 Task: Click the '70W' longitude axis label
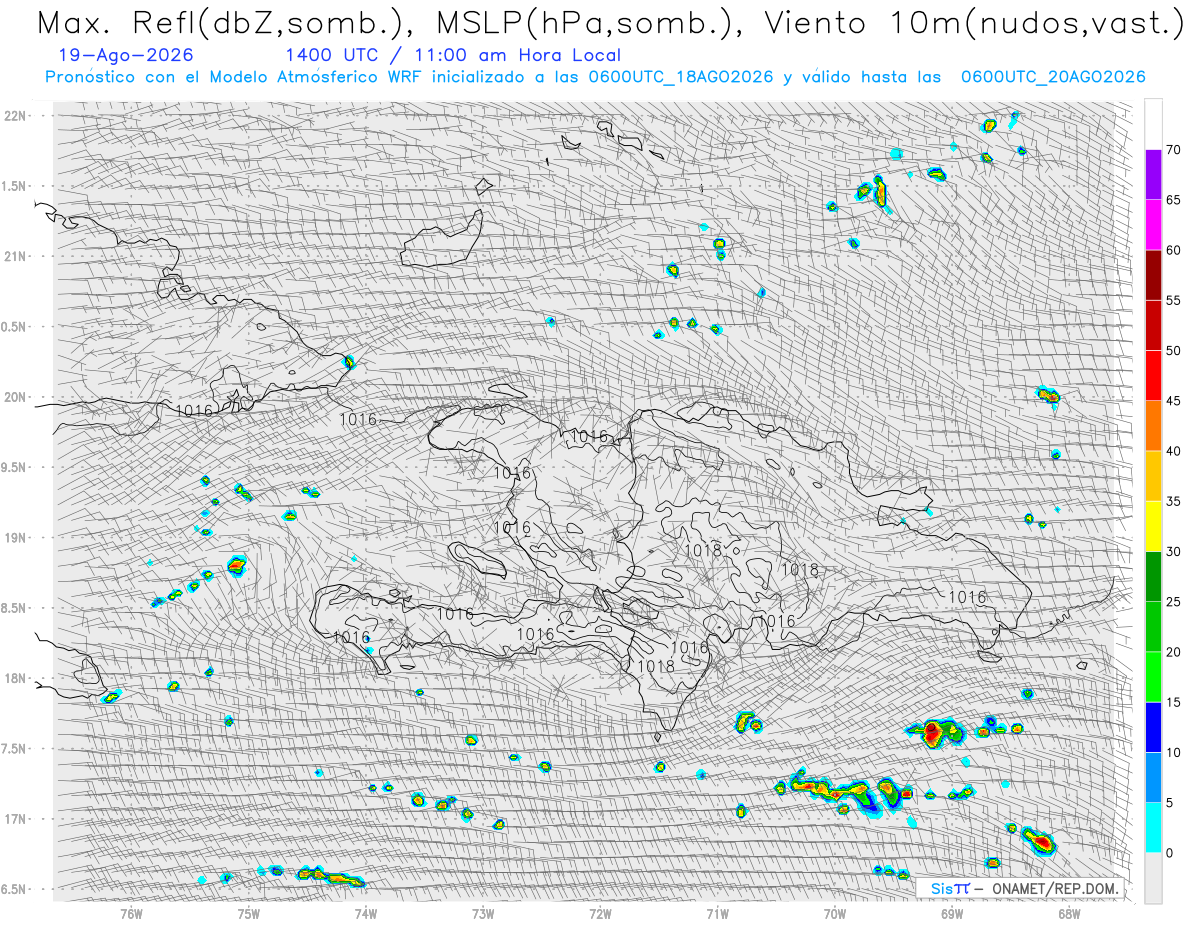tap(835, 913)
